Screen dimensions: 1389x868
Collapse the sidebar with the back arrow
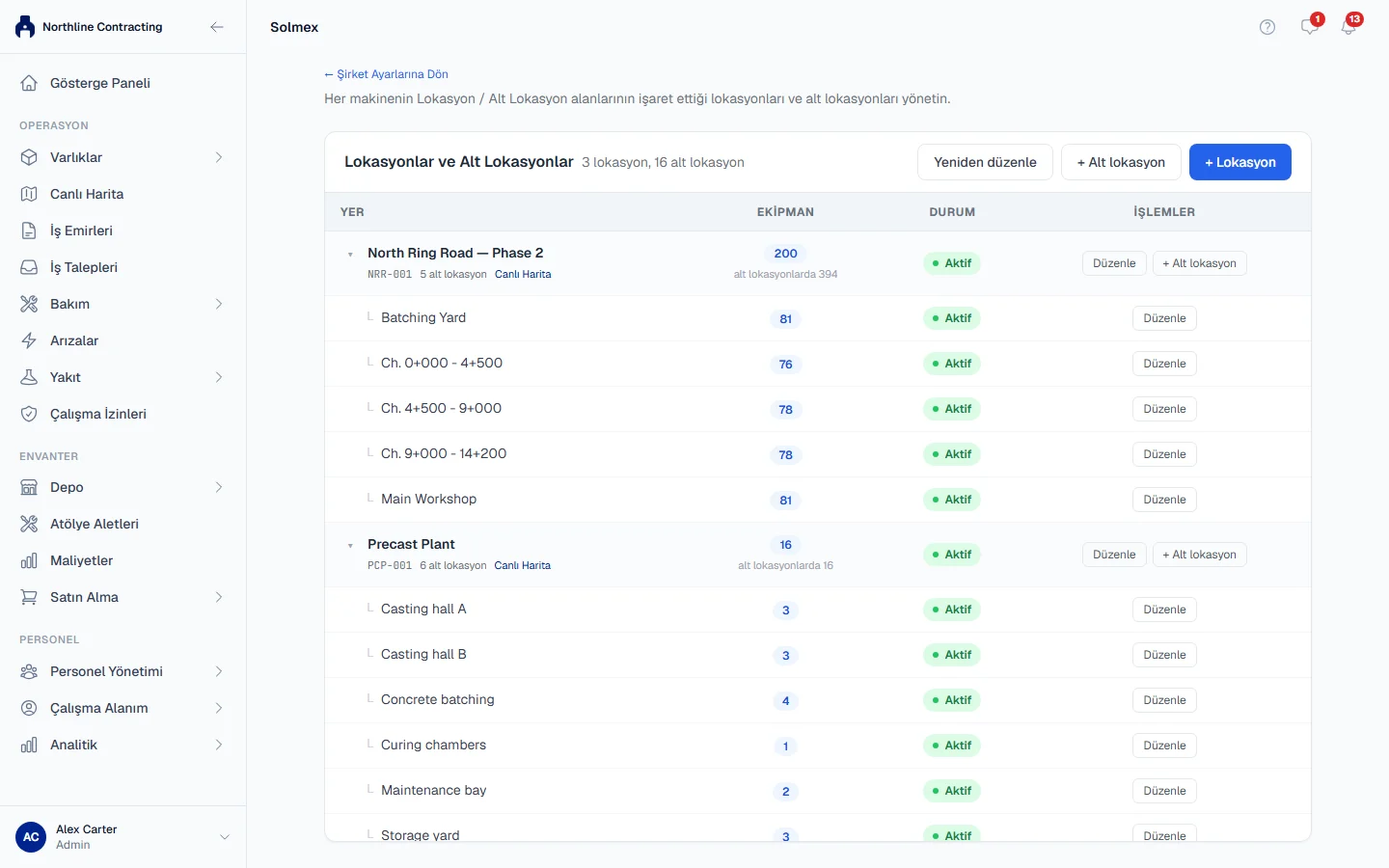(x=217, y=27)
